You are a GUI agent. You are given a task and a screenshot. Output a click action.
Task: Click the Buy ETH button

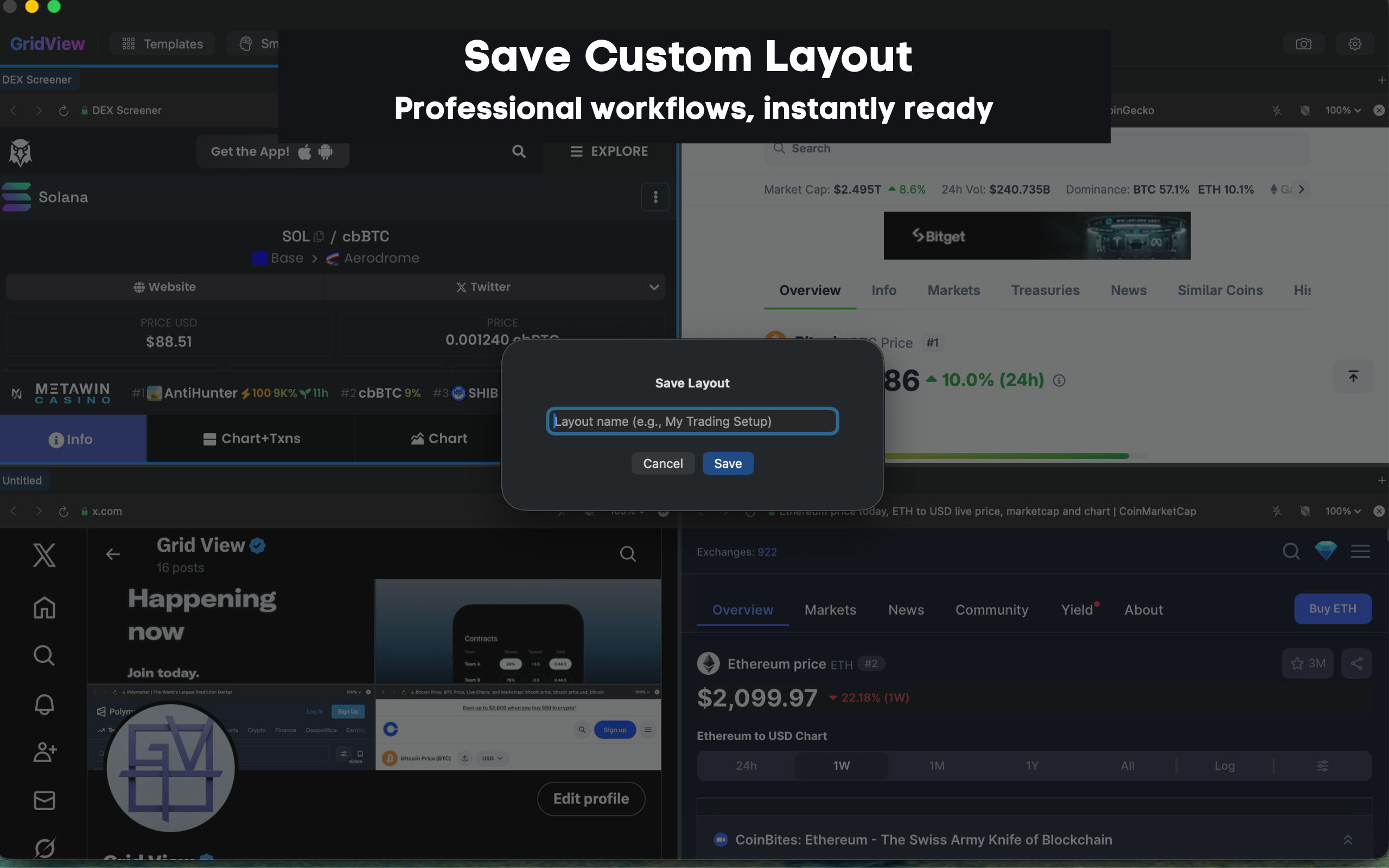click(x=1333, y=609)
